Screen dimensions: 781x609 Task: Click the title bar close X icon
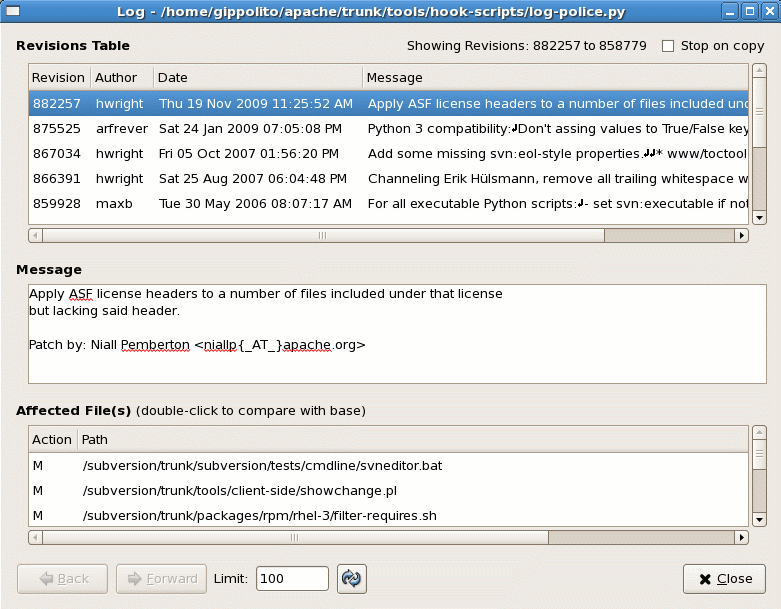pos(769,11)
